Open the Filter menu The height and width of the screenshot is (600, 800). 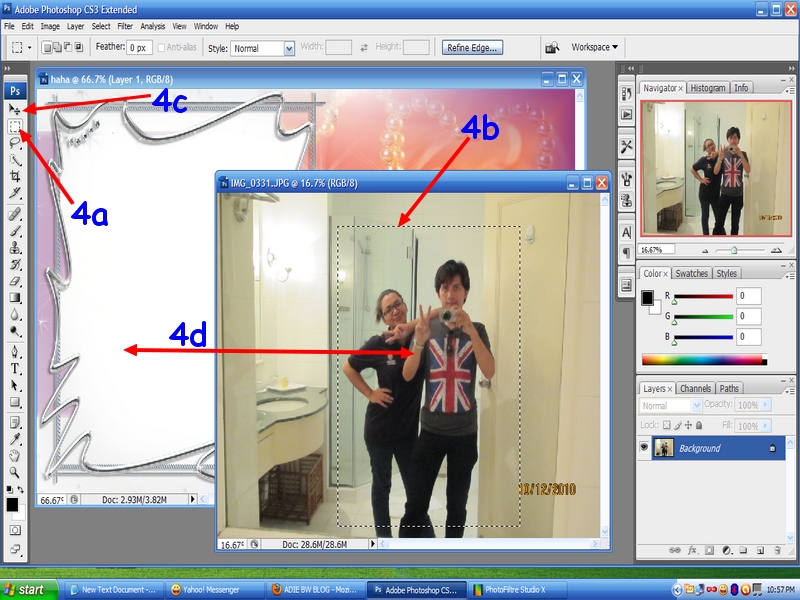pyautogui.click(x=124, y=26)
